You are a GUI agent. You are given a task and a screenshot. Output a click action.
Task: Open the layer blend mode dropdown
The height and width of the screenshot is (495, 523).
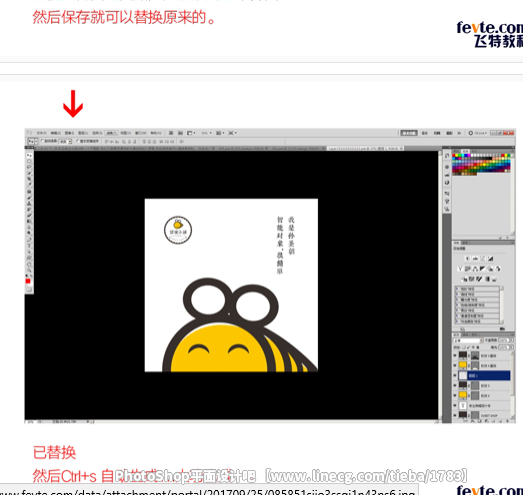[x=468, y=341]
